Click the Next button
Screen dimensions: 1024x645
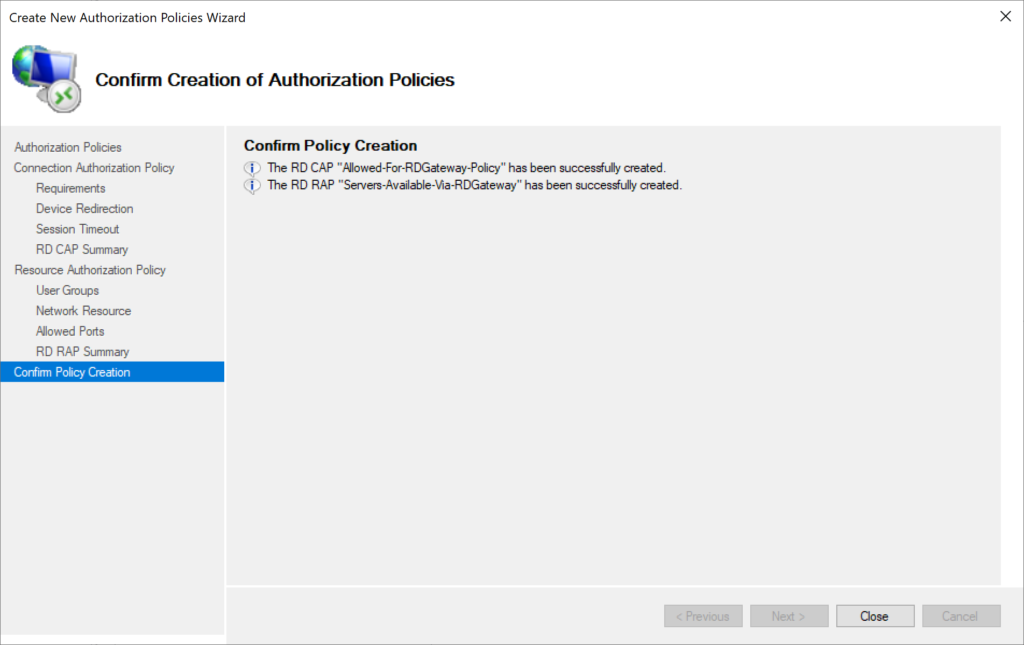pos(789,615)
